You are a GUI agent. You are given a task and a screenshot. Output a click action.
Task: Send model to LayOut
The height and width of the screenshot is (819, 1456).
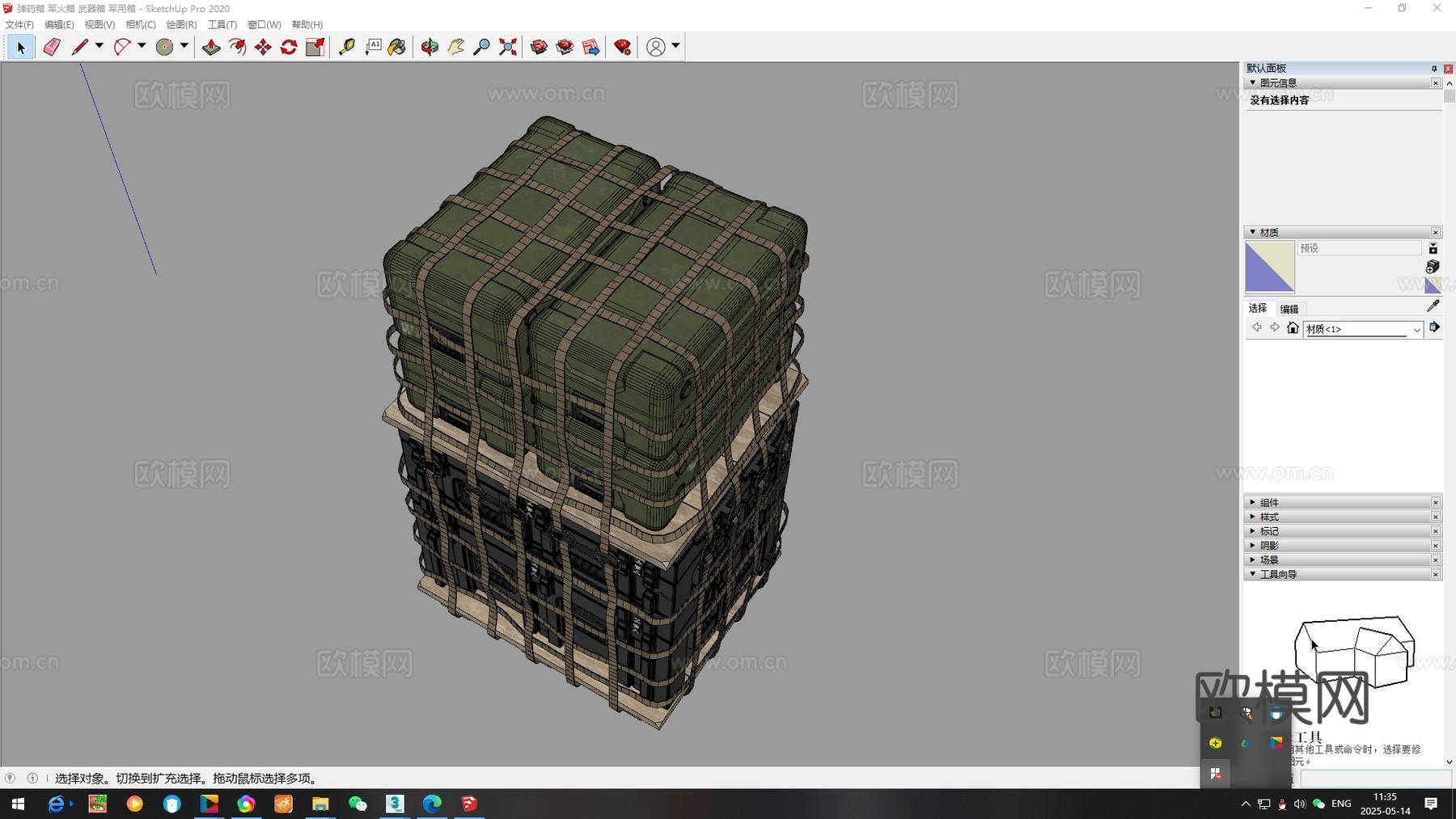click(591, 48)
